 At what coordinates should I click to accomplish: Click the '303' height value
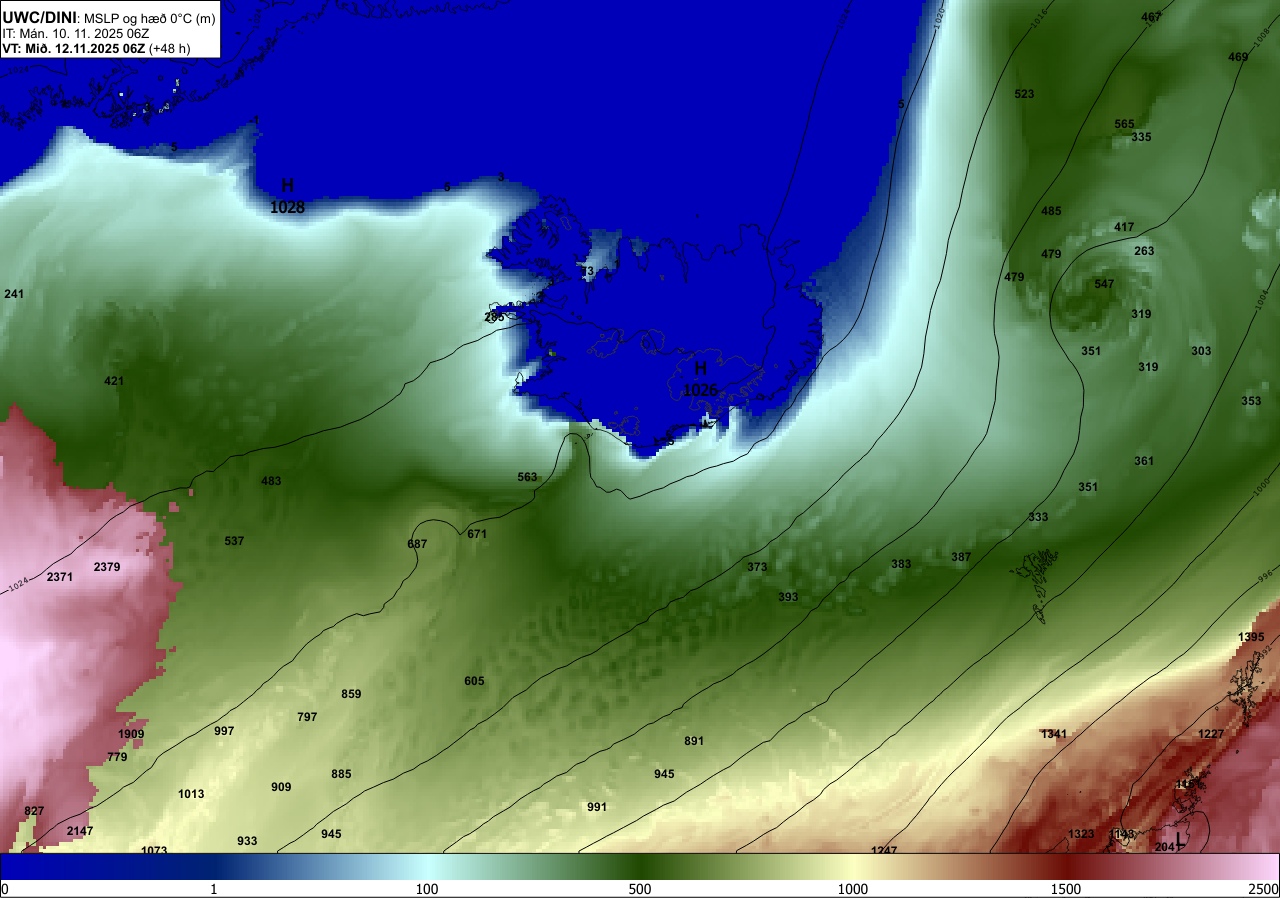(x=1201, y=351)
